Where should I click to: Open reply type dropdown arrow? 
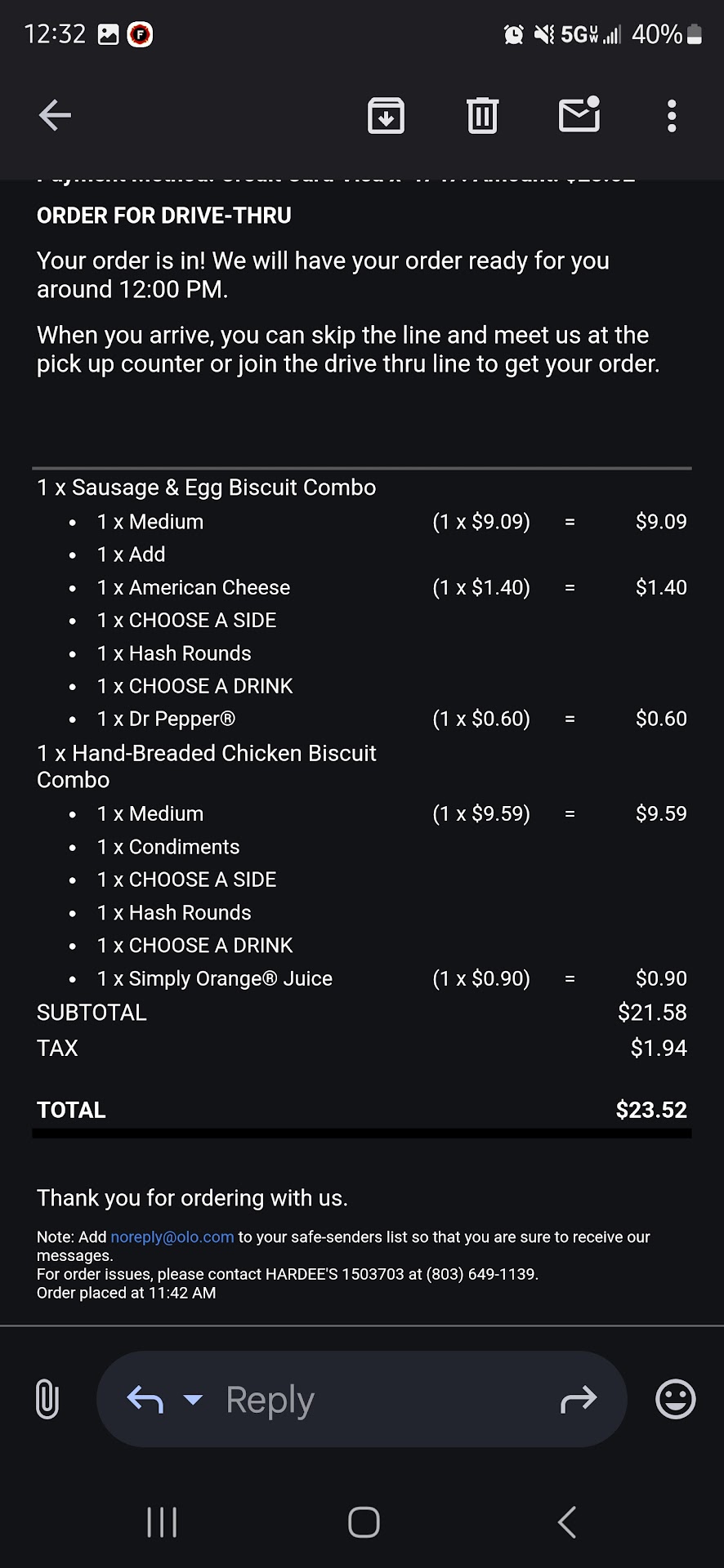tap(194, 1400)
